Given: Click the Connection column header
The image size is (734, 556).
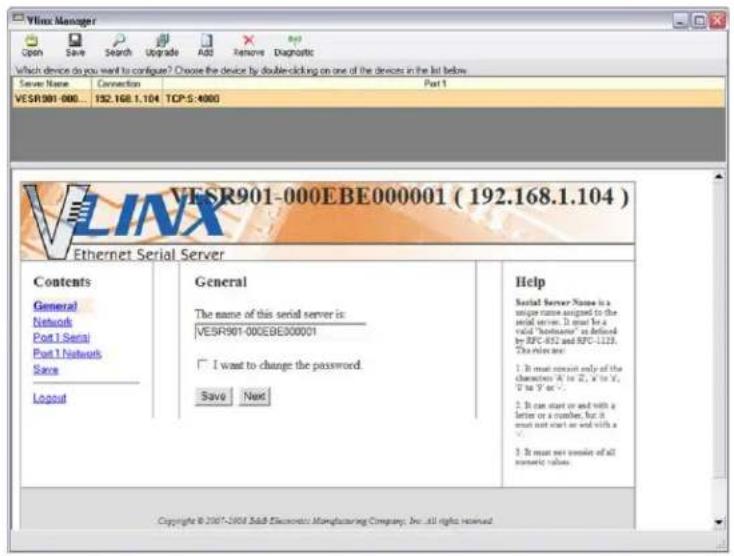Looking at the screenshot, I should click(127, 84).
